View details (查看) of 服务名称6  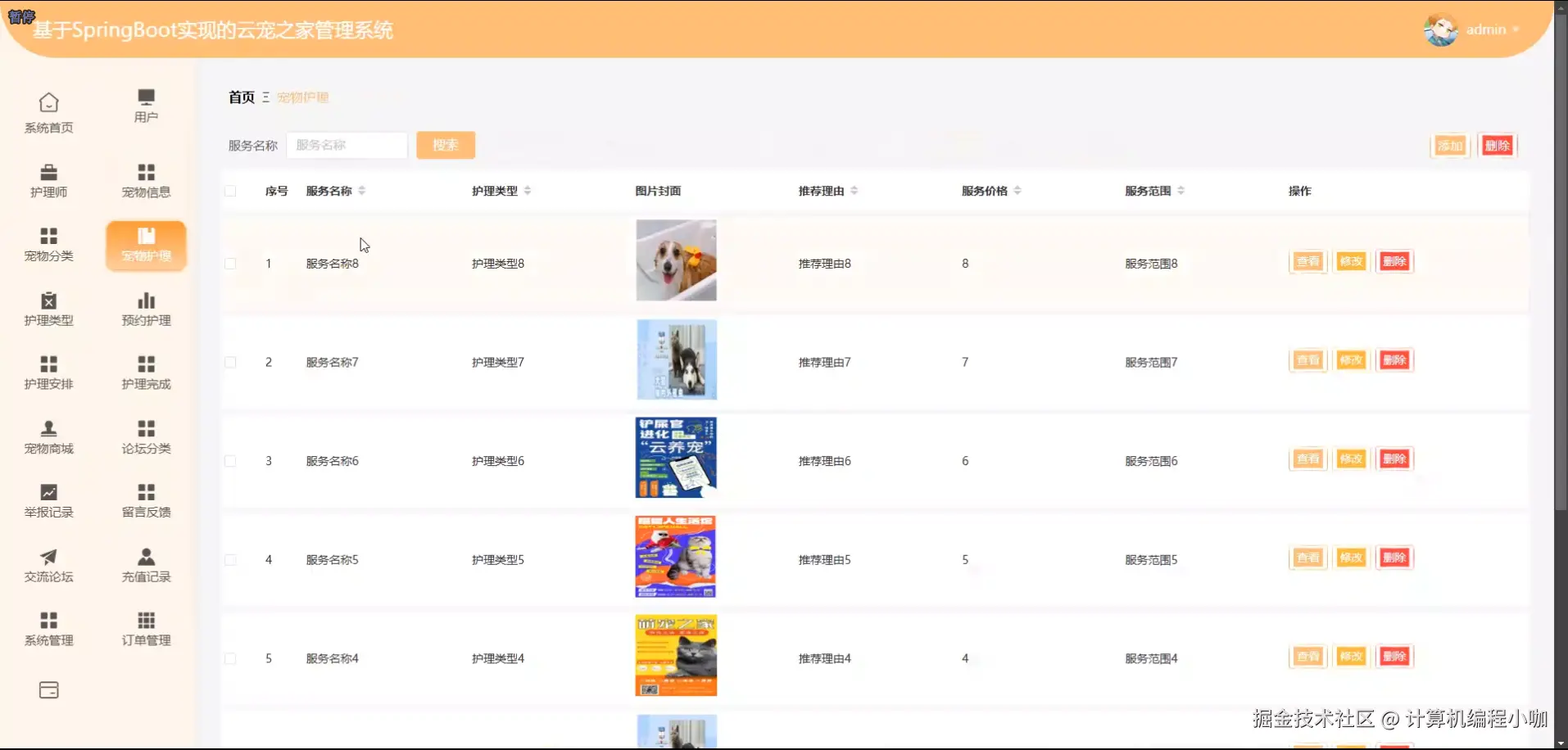1308,459
